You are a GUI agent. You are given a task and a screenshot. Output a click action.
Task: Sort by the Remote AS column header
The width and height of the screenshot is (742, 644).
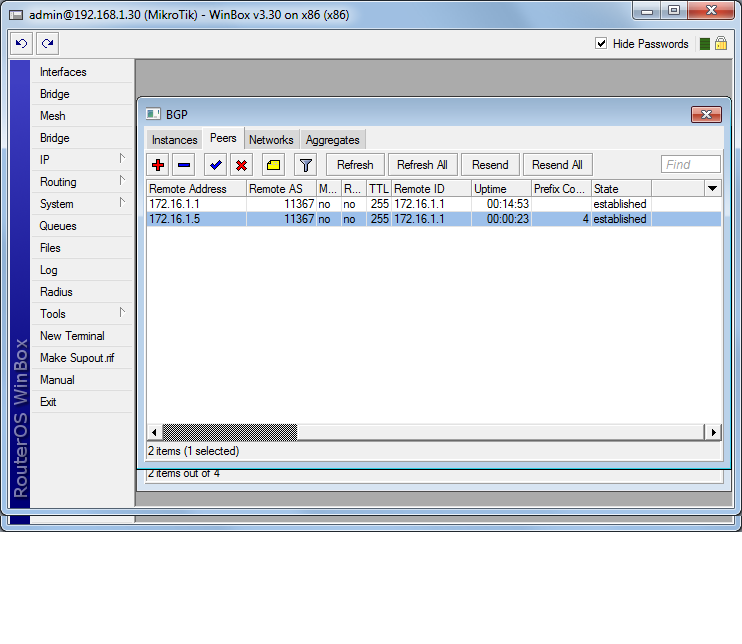tap(282, 188)
